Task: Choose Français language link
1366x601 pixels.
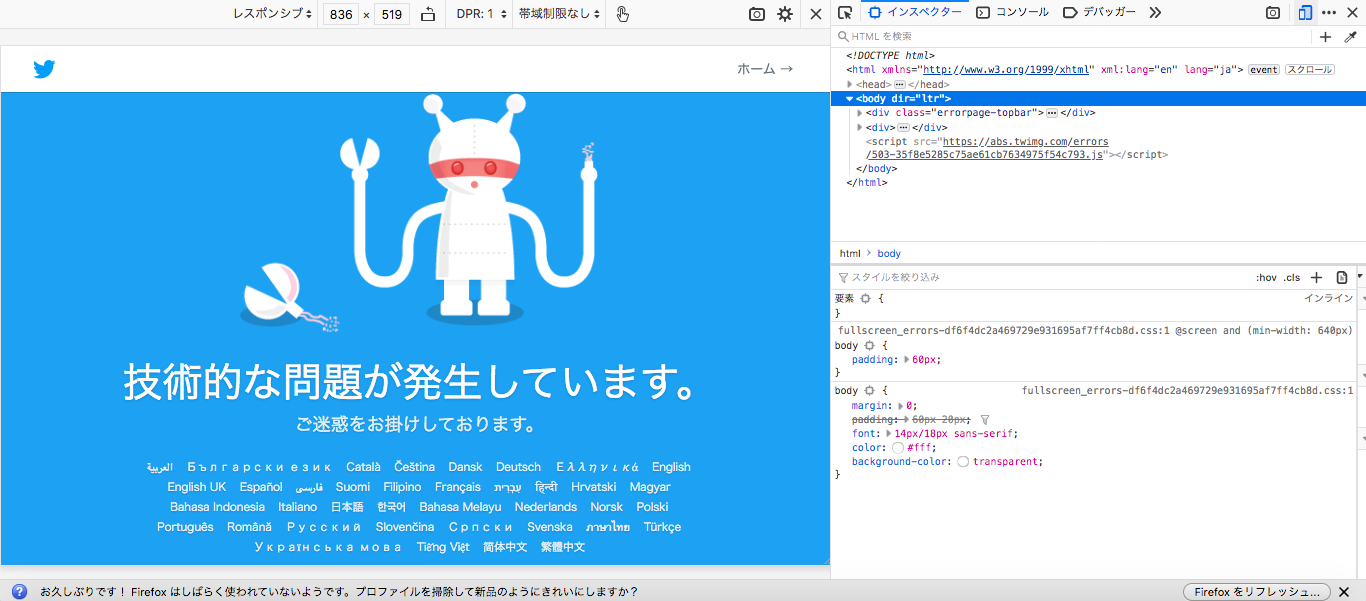Action: click(x=458, y=487)
